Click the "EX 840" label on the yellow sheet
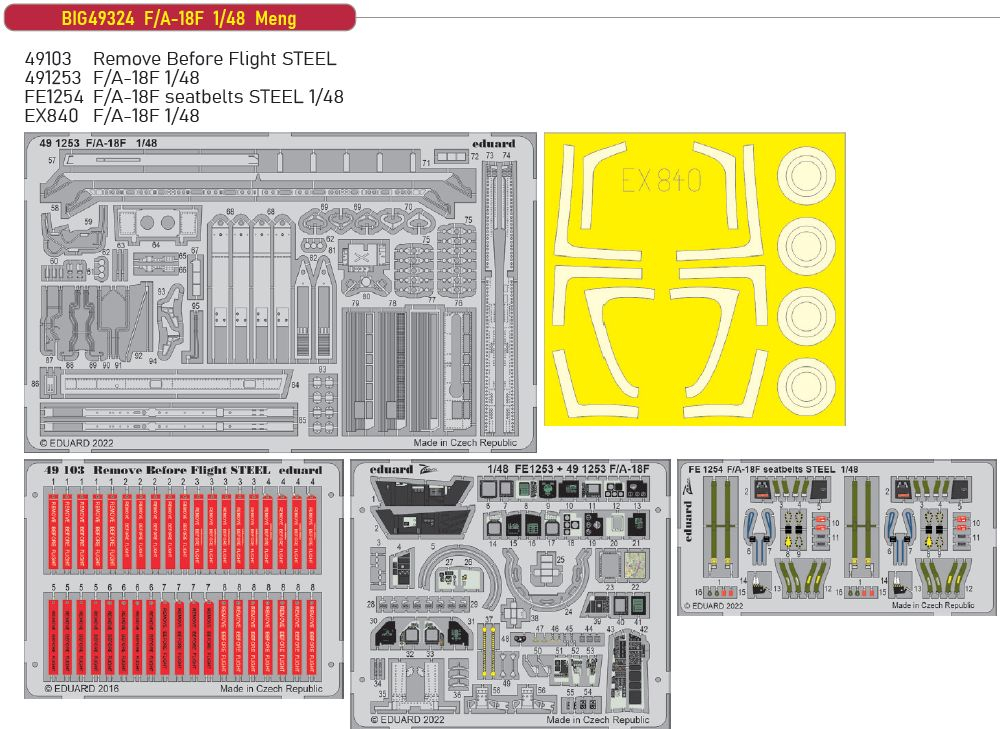Viewport: 1000px width, 729px height. coord(661,181)
